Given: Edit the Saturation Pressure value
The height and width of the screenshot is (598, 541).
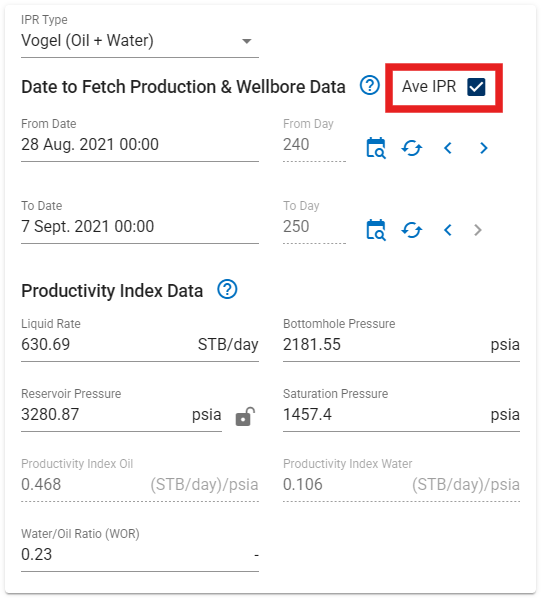Looking at the screenshot, I should coord(401,415).
